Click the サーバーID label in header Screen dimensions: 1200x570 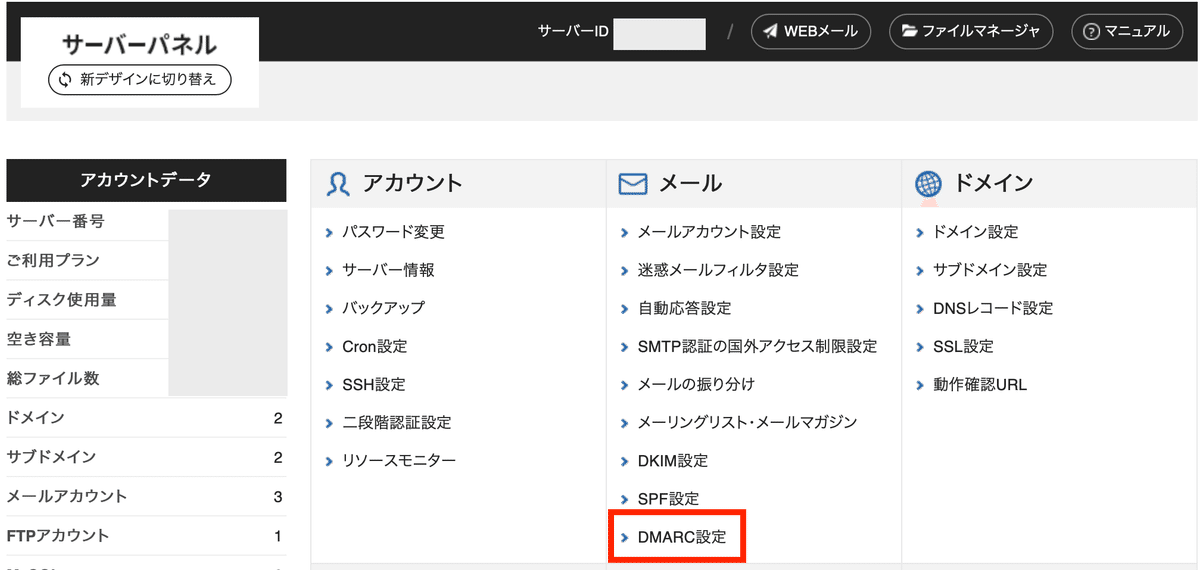pyautogui.click(x=573, y=31)
